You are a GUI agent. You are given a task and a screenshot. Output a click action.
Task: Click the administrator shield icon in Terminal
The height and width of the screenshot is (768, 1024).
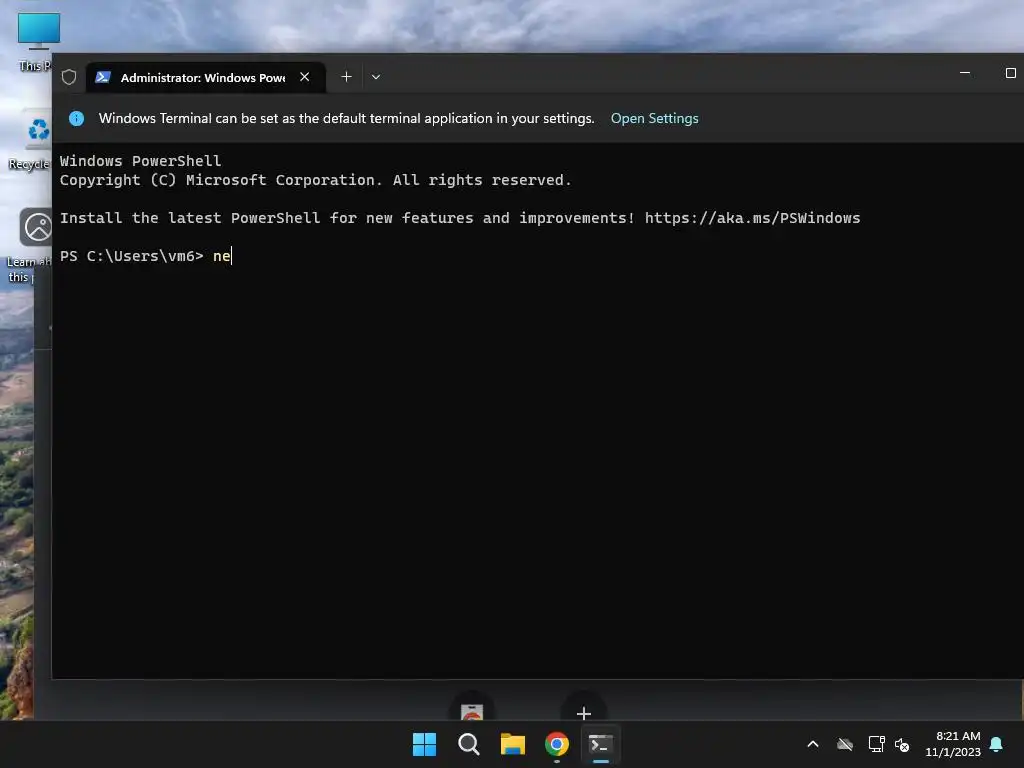tap(69, 77)
